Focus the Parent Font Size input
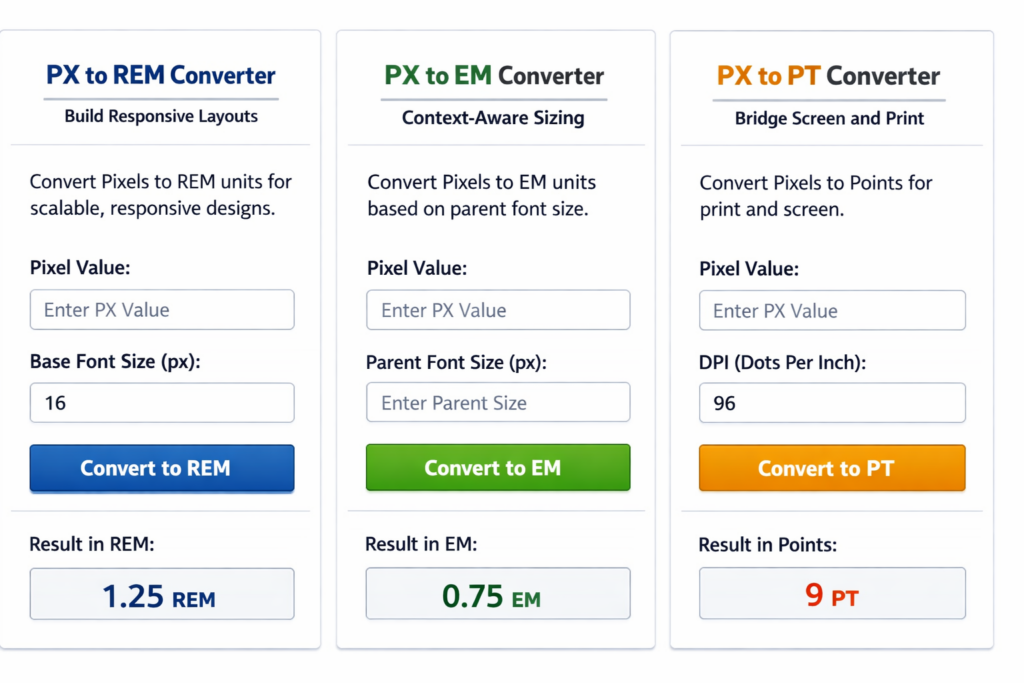The image size is (1024, 683). pyautogui.click(x=498, y=403)
